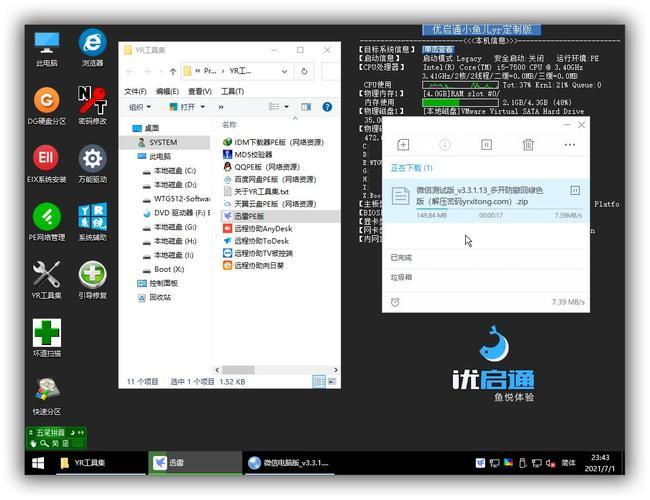Open 工具(T) menu
Screen dimensions: 650x500
[x=232, y=91]
